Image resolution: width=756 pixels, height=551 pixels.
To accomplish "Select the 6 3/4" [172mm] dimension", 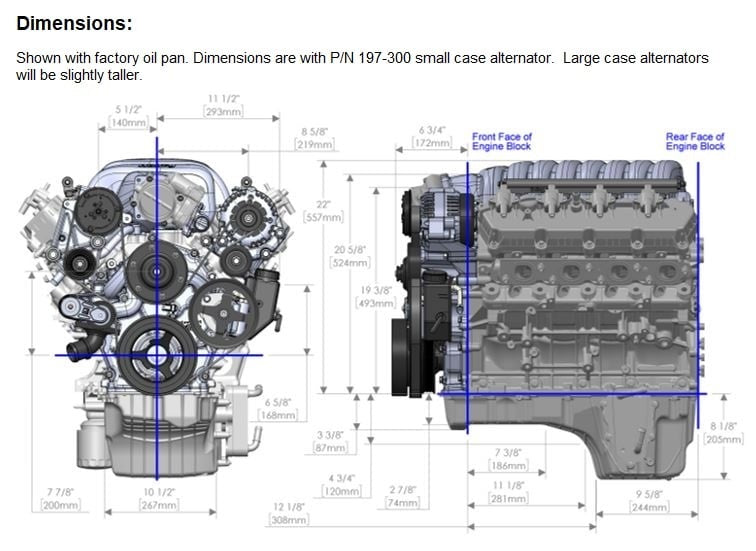I will tap(433, 137).
